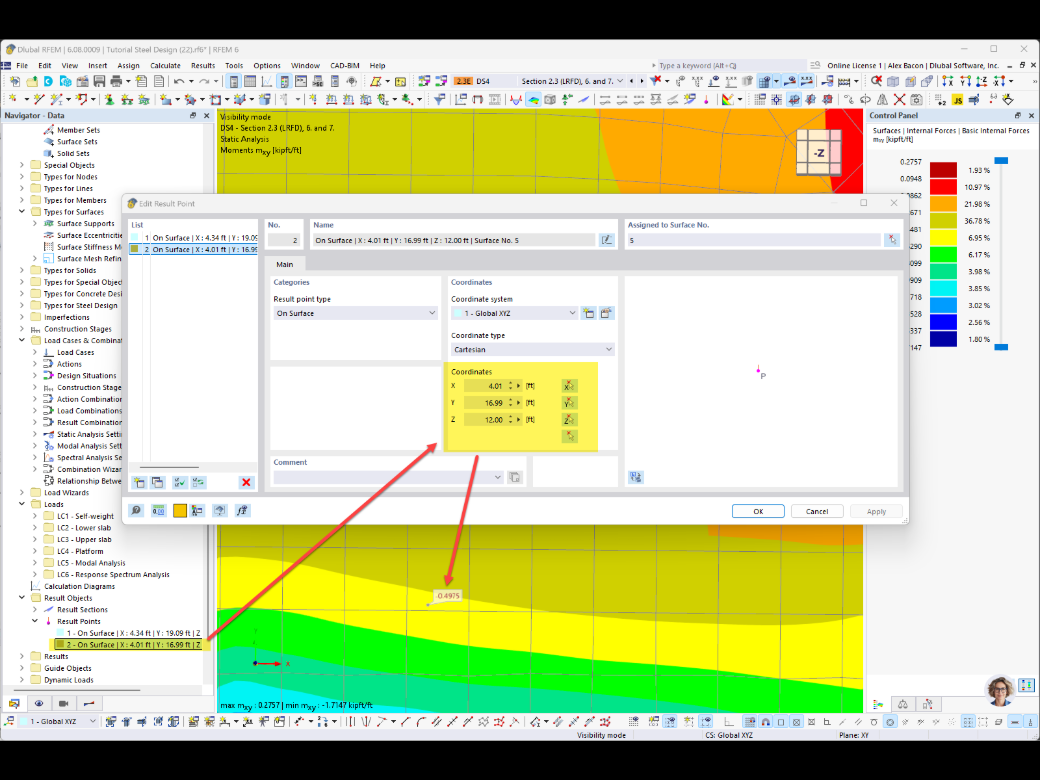Image resolution: width=1040 pixels, height=780 pixels.
Task: Select the Main tab in dialog
Action: 285,264
